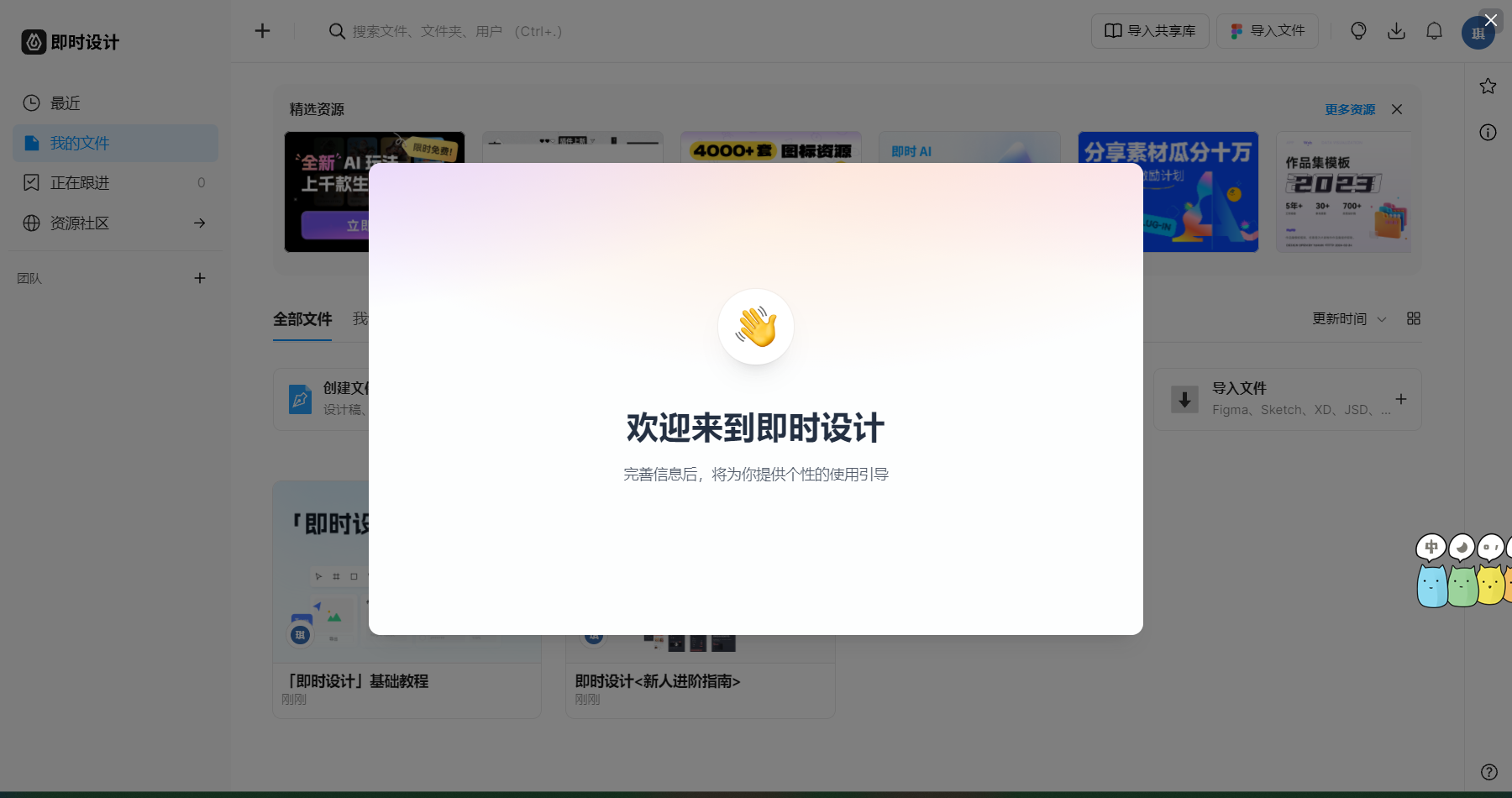Click the search magnifier icon
Viewport: 1512px width, 798px height.
point(337,31)
